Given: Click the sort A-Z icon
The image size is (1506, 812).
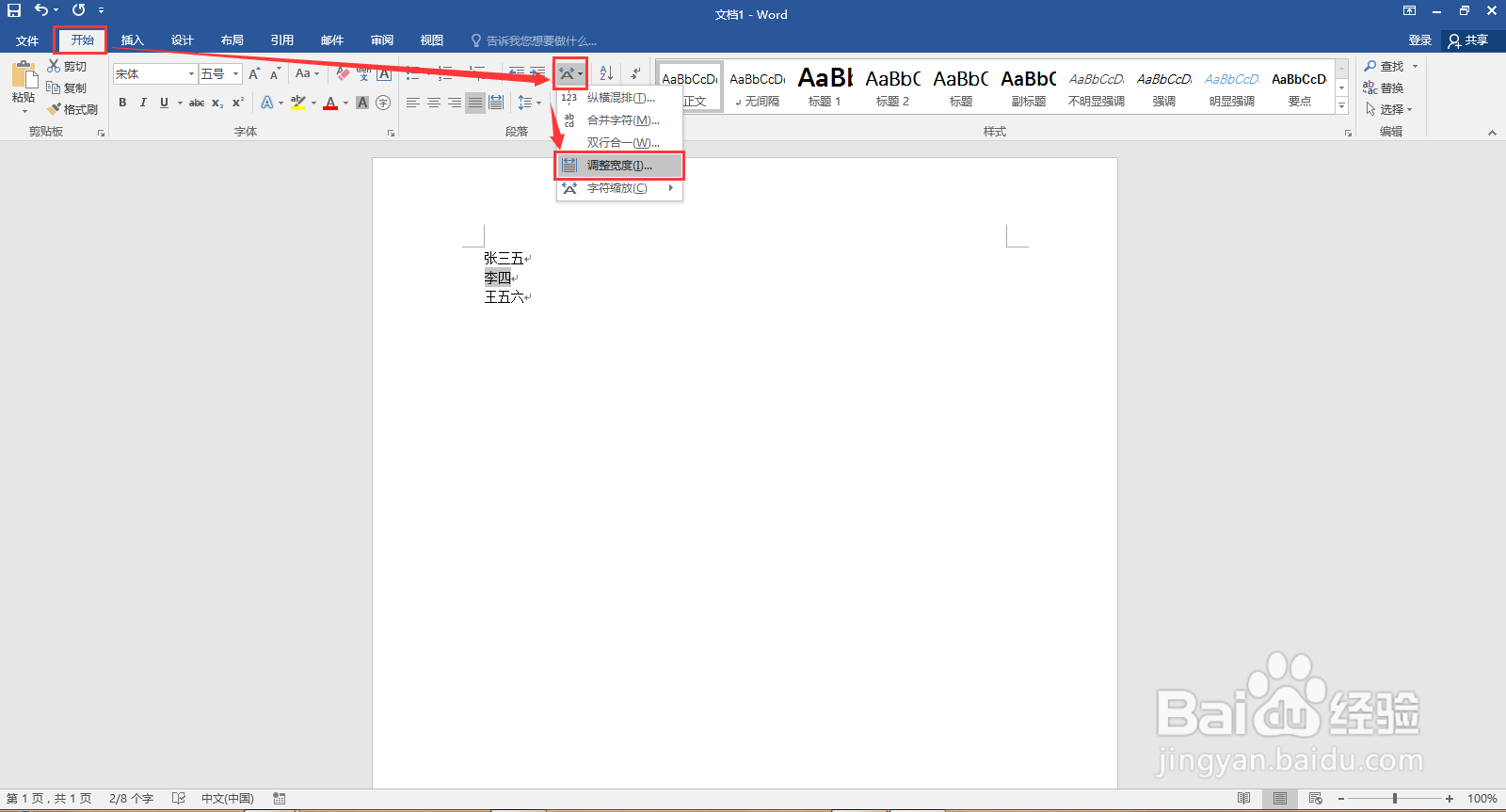Looking at the screenshot, I should [606, 73].
